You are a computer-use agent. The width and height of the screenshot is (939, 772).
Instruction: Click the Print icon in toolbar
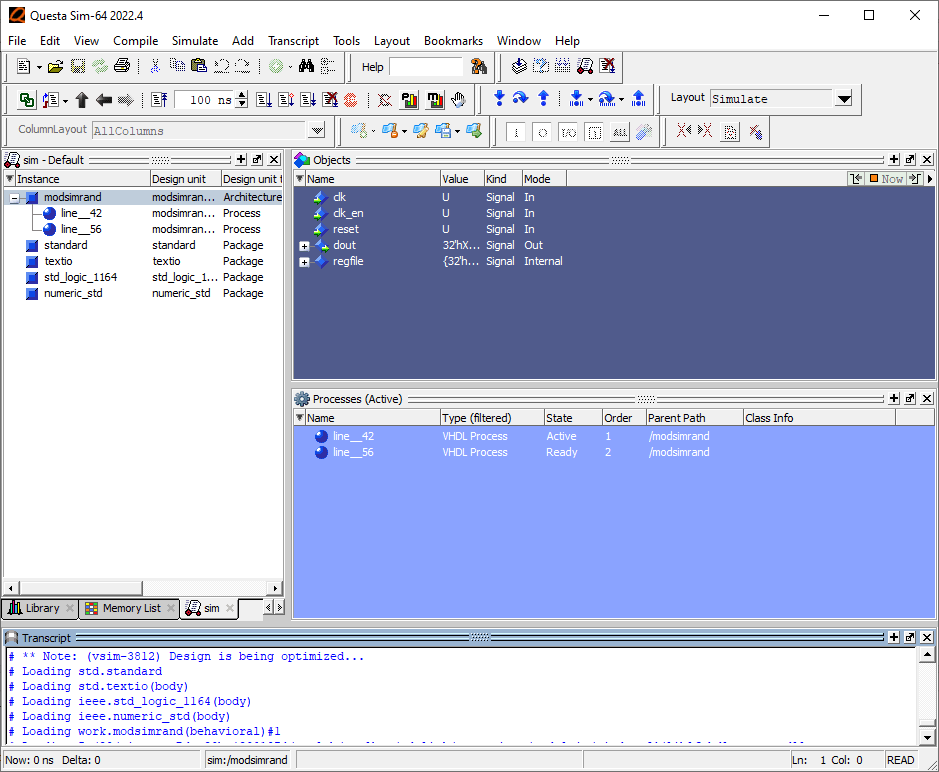[121, 67]
